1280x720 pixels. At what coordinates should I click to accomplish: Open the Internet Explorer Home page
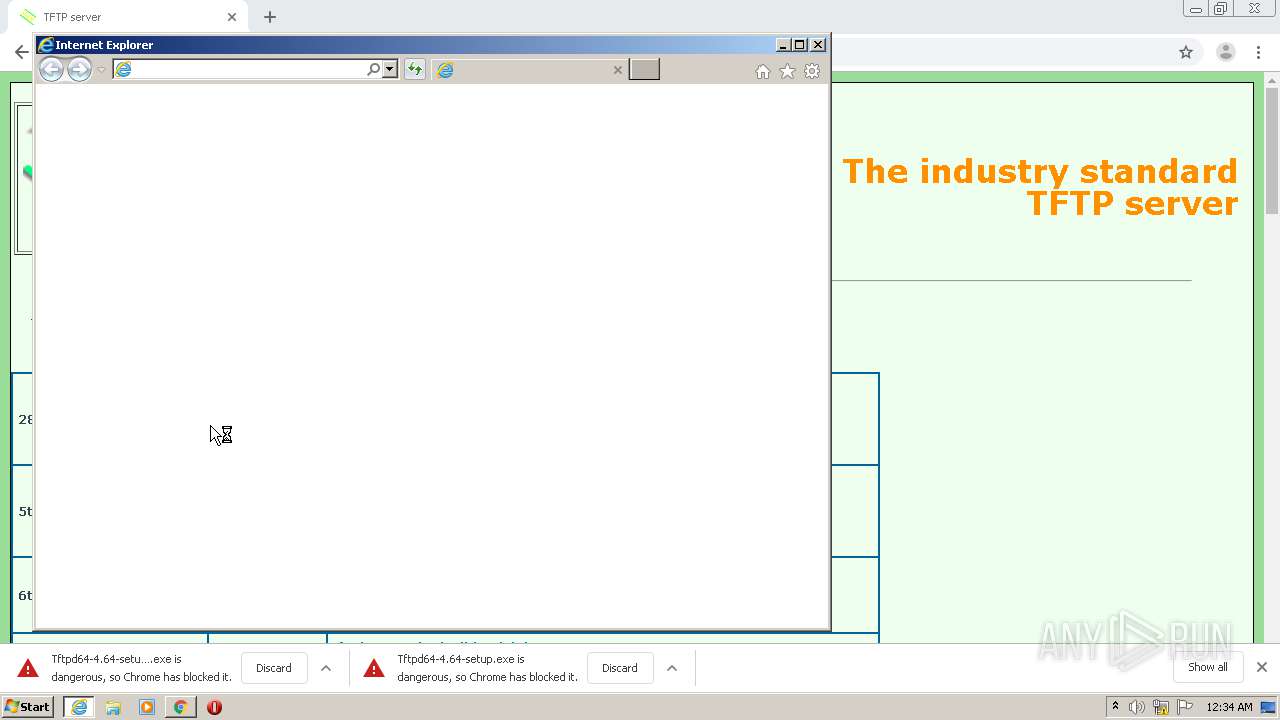[763, 71]
